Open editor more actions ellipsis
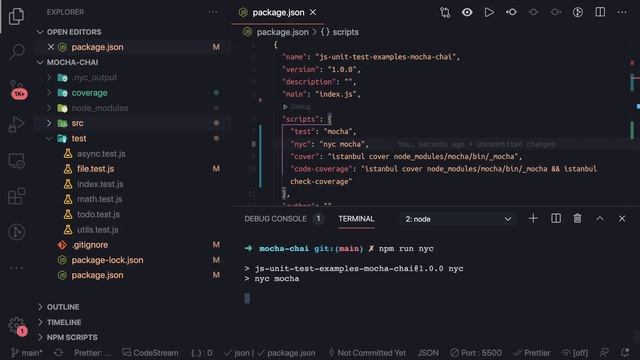Viewport: 640px width, 360px height. (x=622, y=12)
